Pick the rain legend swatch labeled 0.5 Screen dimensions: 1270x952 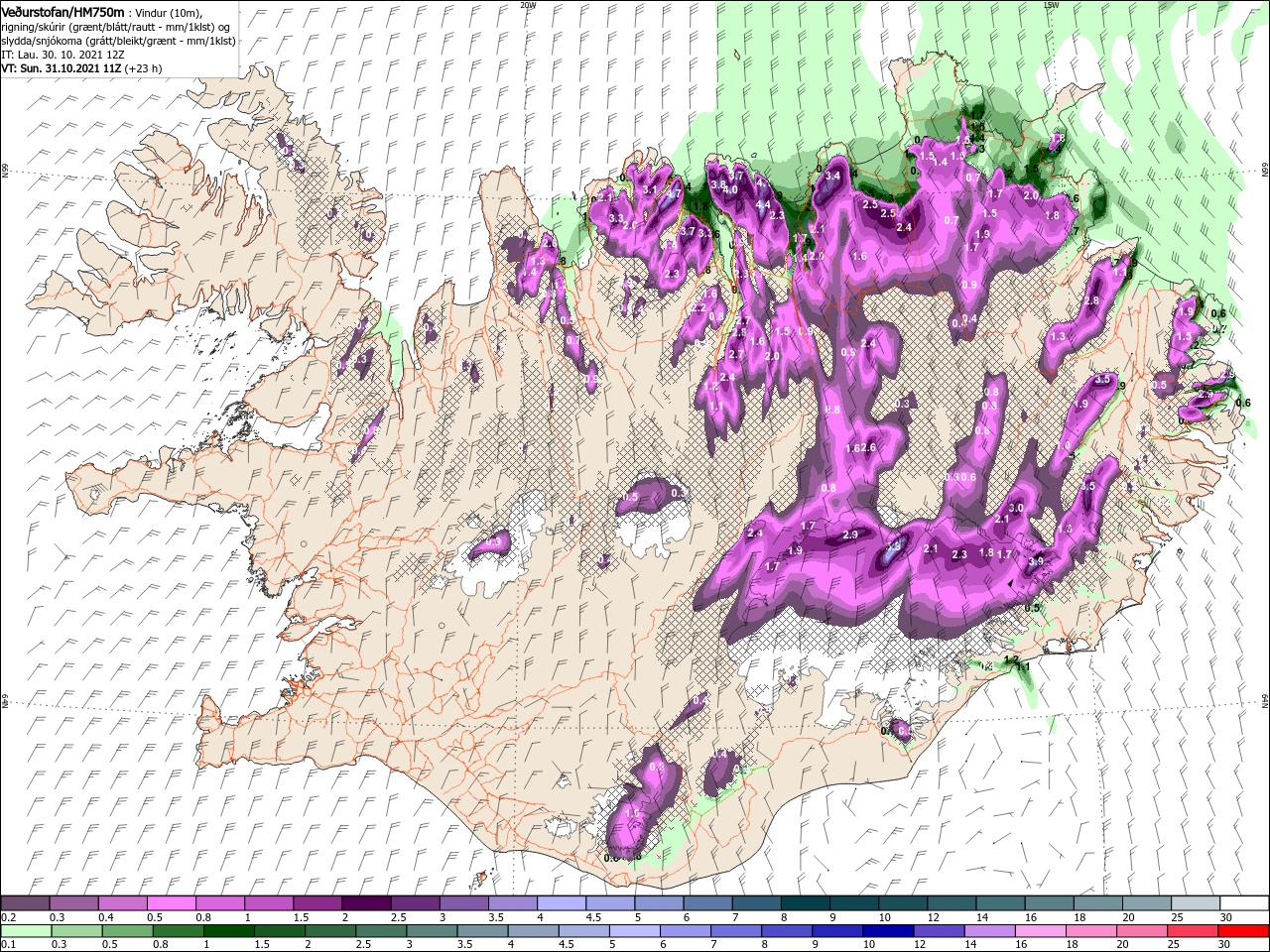coord(127,931)
